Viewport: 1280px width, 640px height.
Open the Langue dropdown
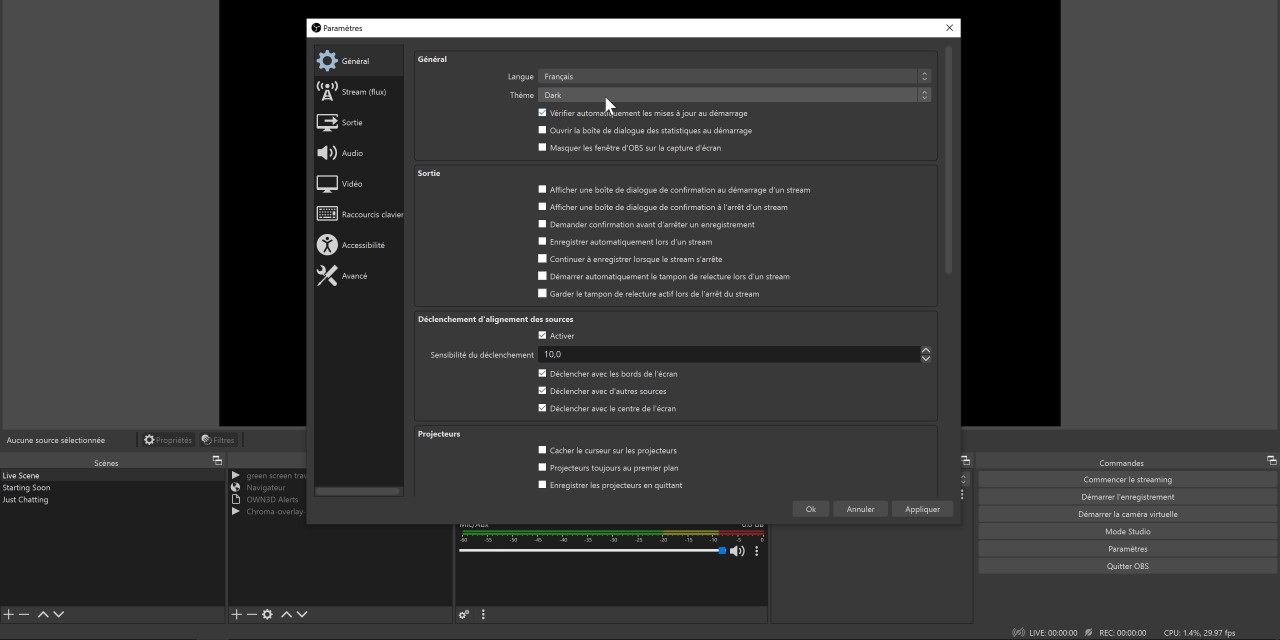pyautogui.click(x=733, y=77)
